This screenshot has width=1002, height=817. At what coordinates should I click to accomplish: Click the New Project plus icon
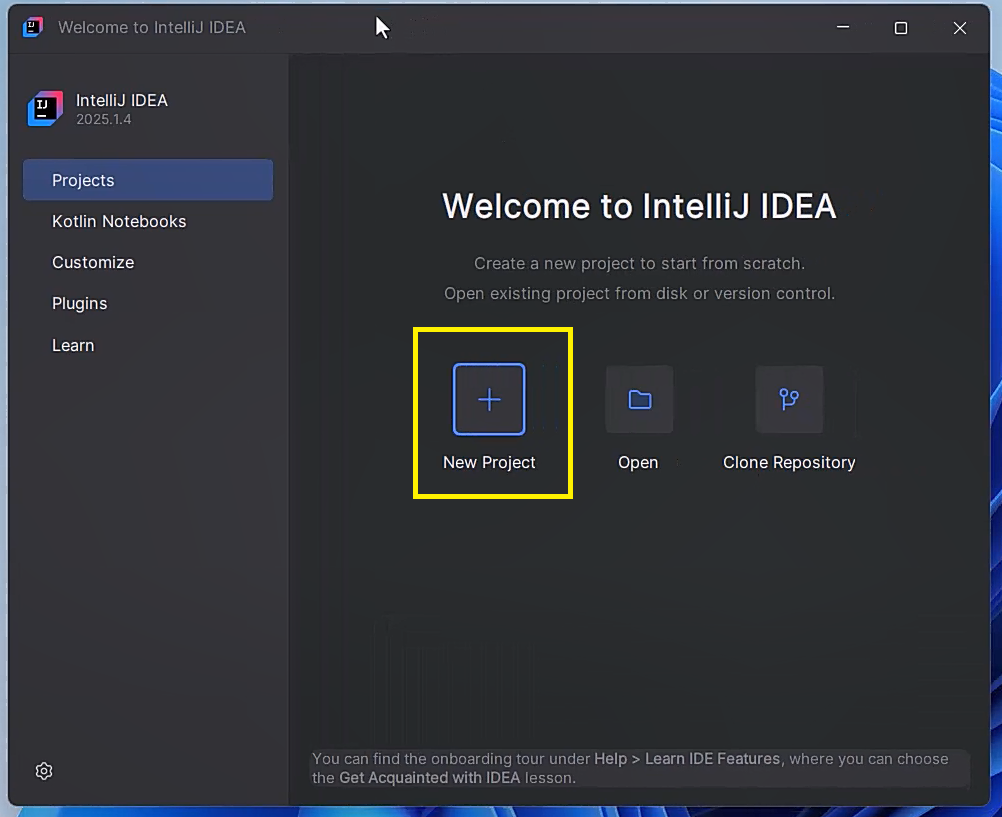pyautogui.click(x=489, y=399)
